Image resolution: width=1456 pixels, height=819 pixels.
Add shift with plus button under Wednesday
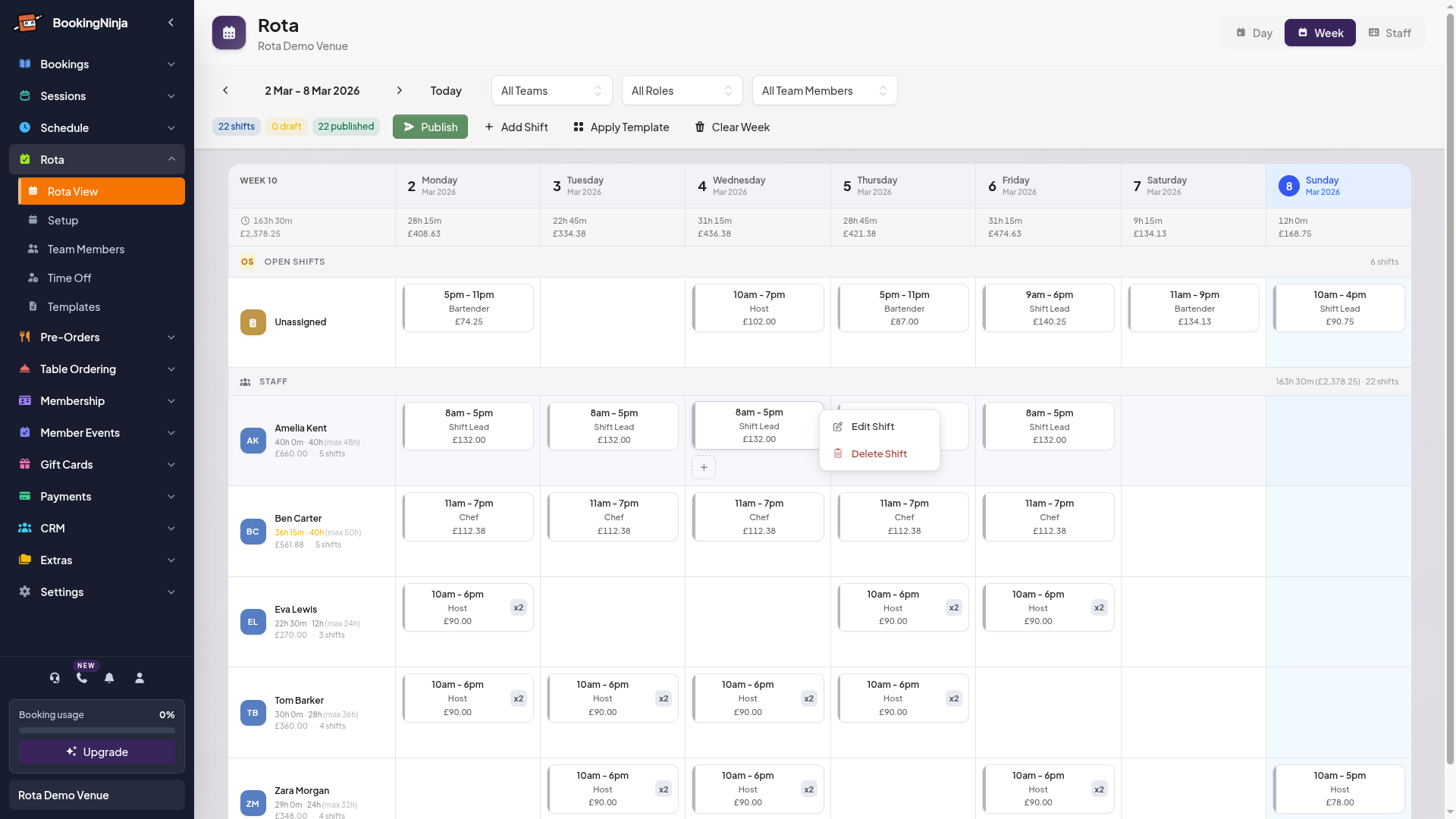(x=704, y=467)
